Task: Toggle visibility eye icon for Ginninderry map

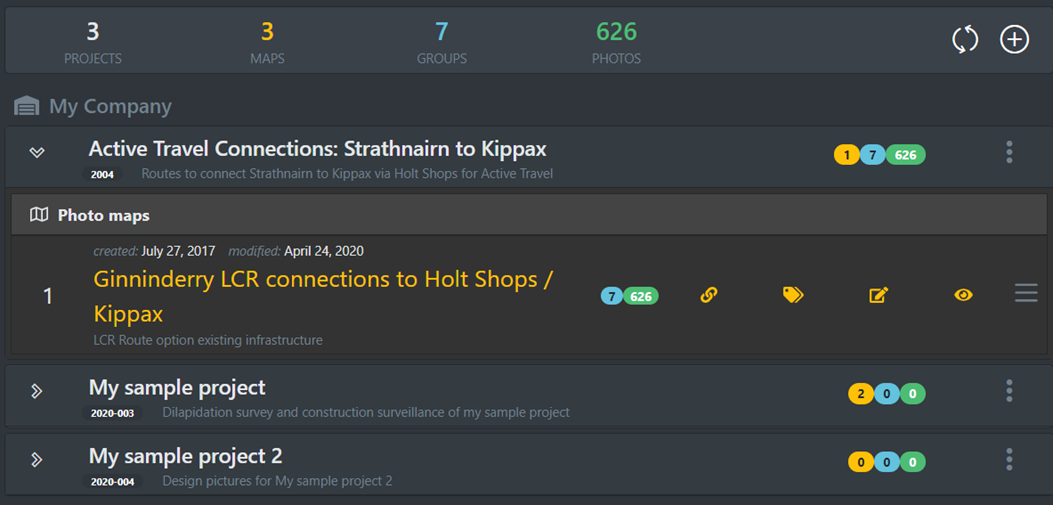Action: pyautogui.click(x=963, y=295)
